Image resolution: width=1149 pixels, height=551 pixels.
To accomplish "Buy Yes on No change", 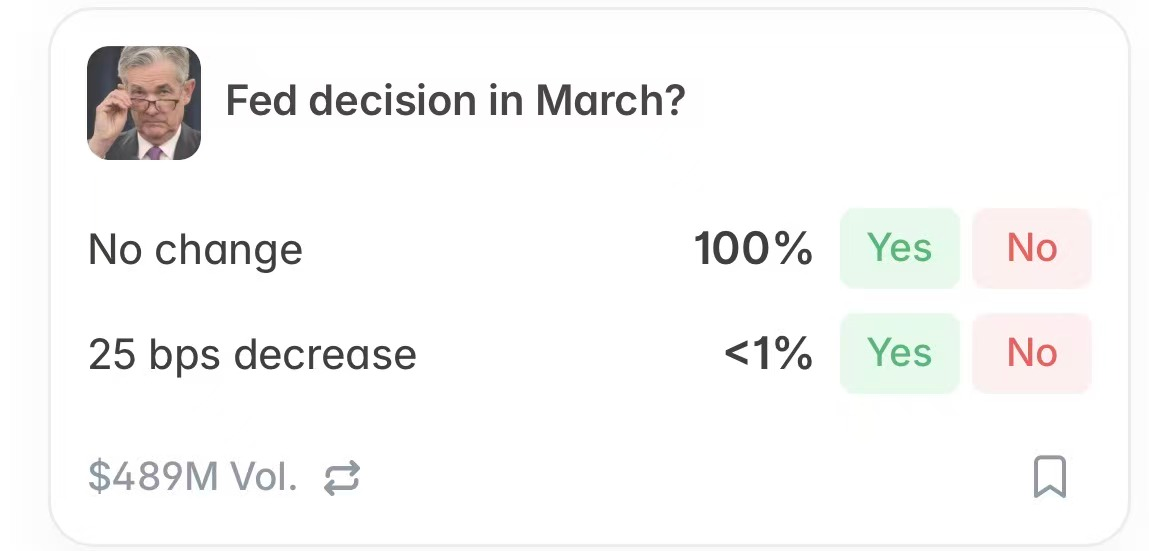I will (899, 248).
